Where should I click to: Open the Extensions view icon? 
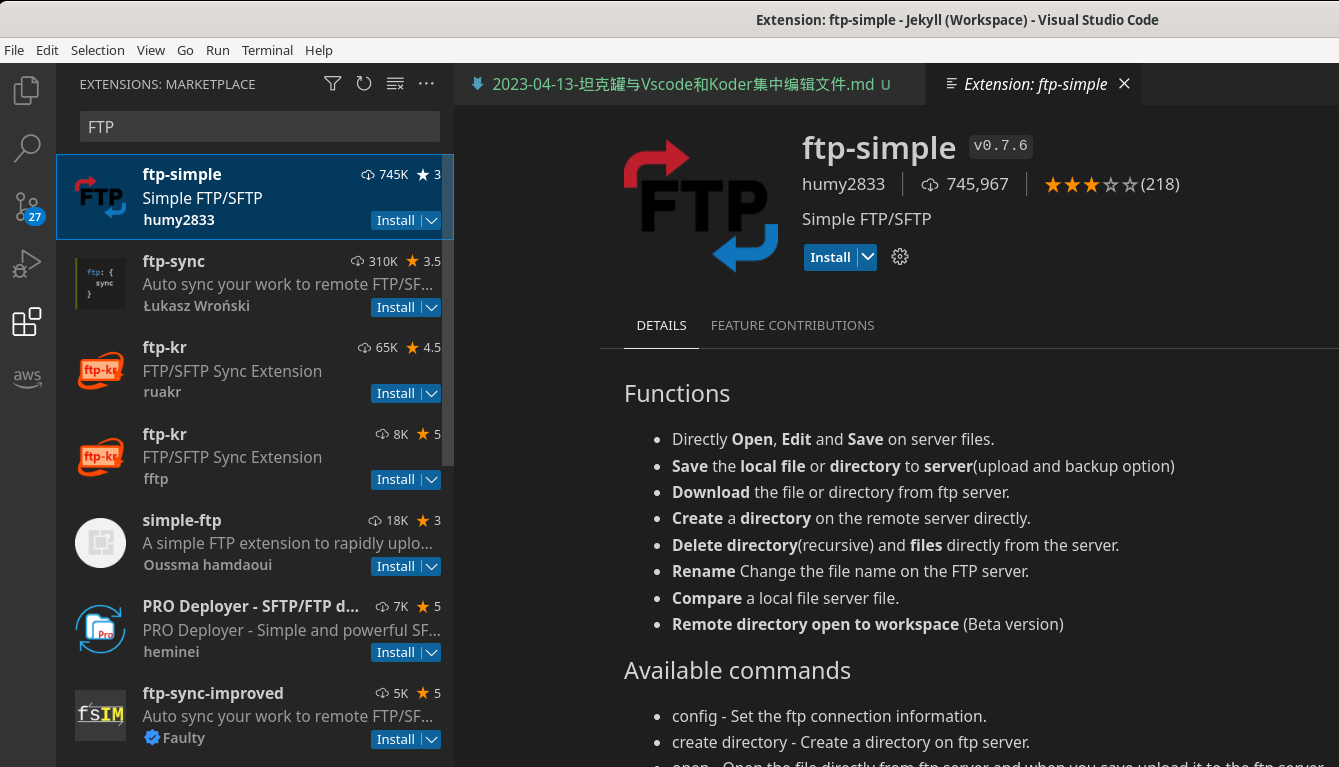[x=27, y=322]
